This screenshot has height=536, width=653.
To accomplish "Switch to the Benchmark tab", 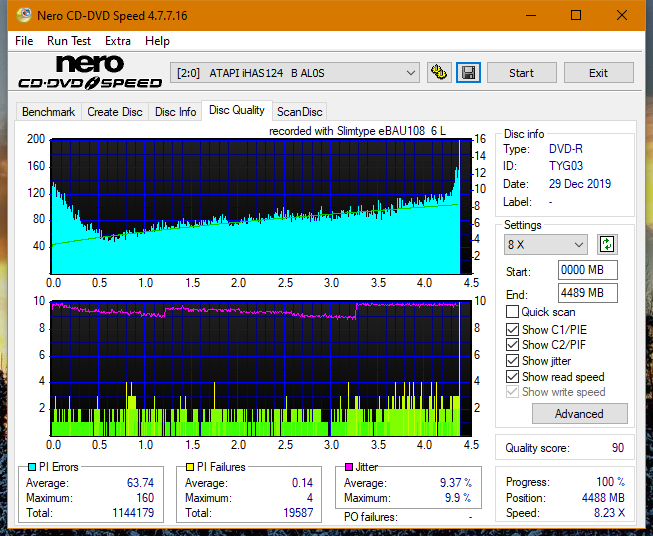I will (x=49, y=112).
